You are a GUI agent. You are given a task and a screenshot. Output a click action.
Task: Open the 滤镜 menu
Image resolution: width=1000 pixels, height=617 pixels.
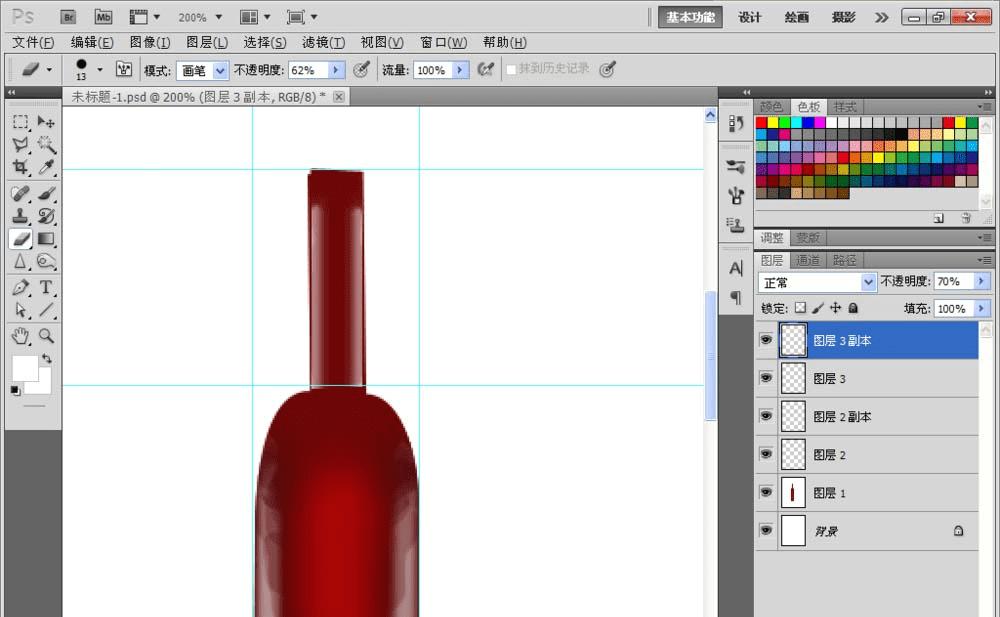[x=323, y=42]
